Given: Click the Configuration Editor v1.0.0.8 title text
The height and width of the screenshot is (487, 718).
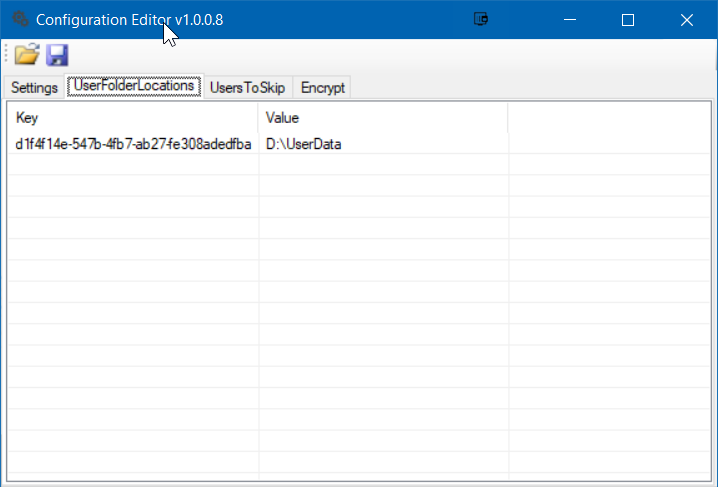Looking at the screenshot, I should point(130,20).
